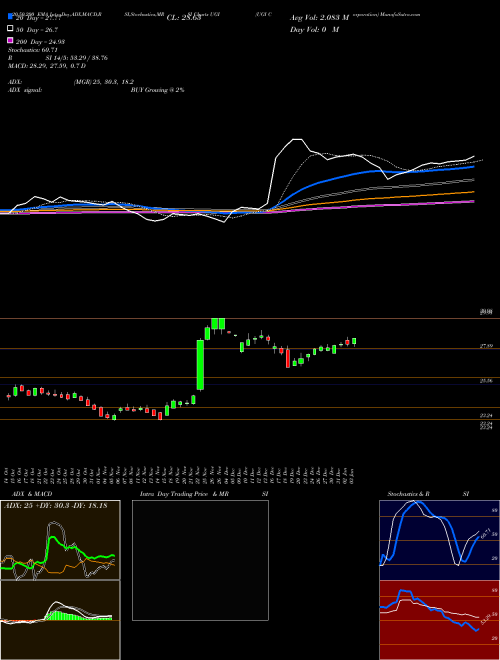500x660 pixels.
Task: Click the 'ADX & MACD' panel heading
Action: [32, 494]
